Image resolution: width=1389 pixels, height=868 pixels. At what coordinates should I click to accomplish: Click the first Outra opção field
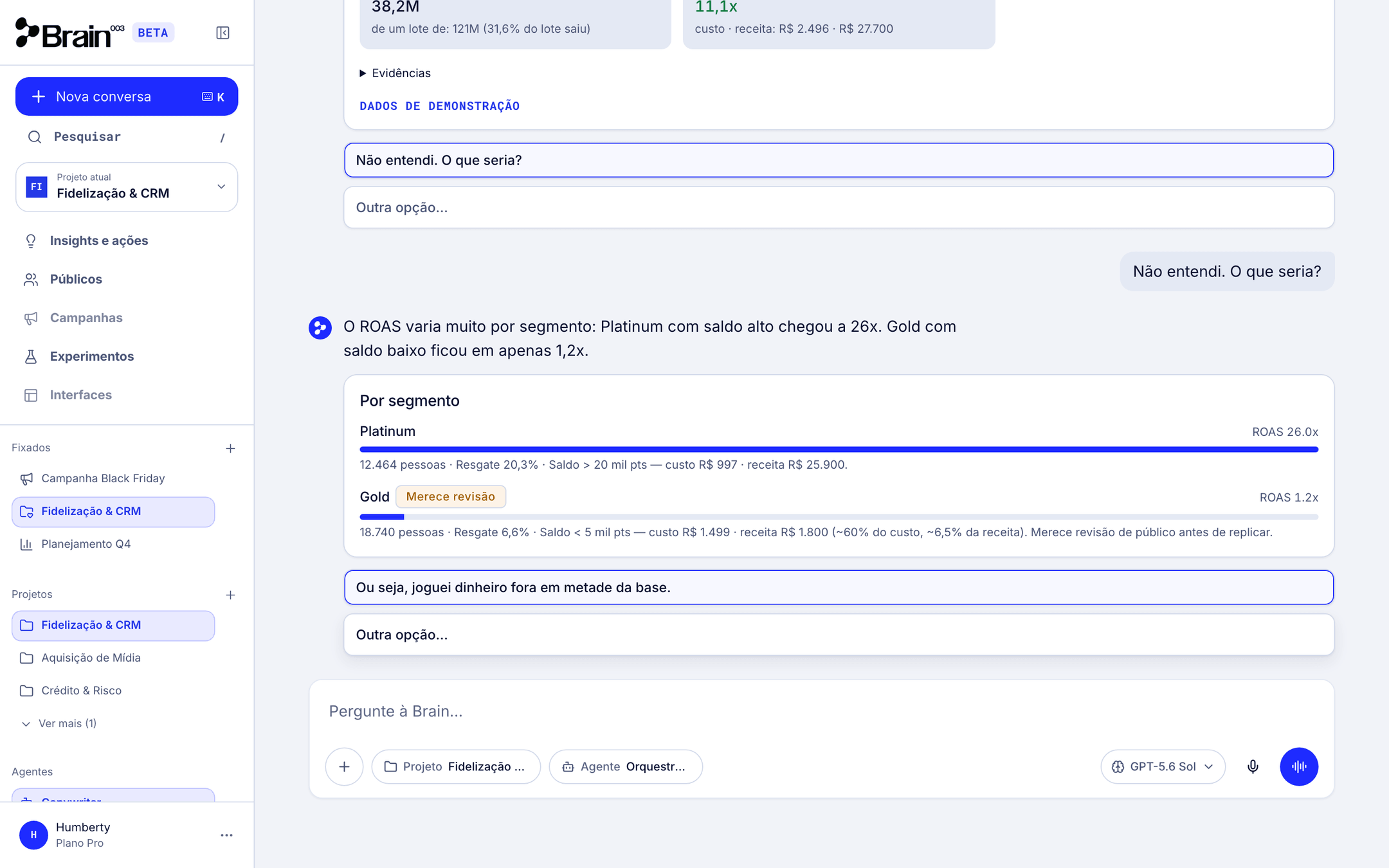[x=839, y=208]
